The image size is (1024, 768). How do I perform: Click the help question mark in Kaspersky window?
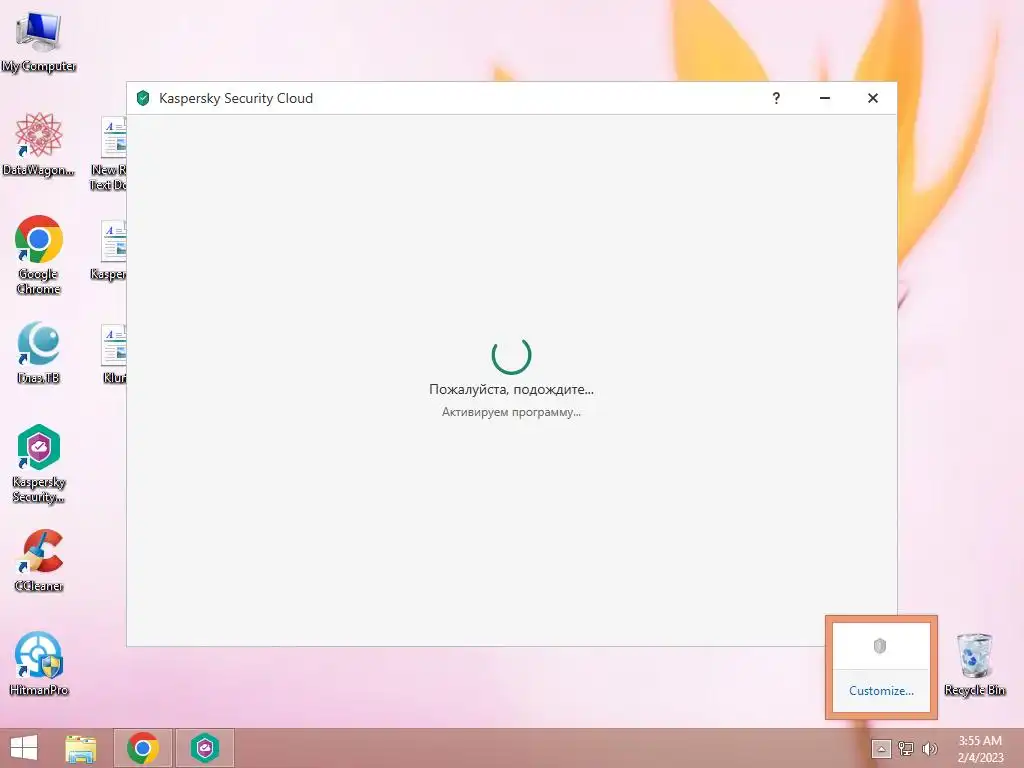776,98
